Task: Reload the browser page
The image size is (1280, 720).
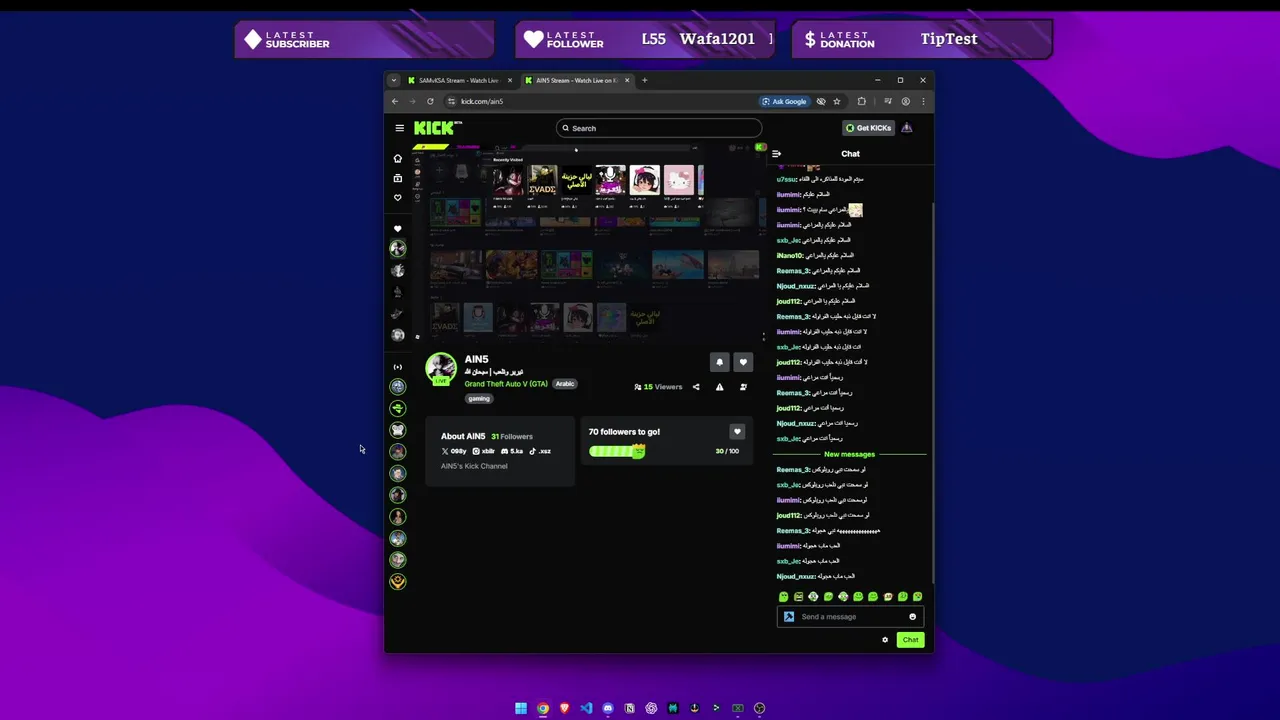Action: coord(430,101)
